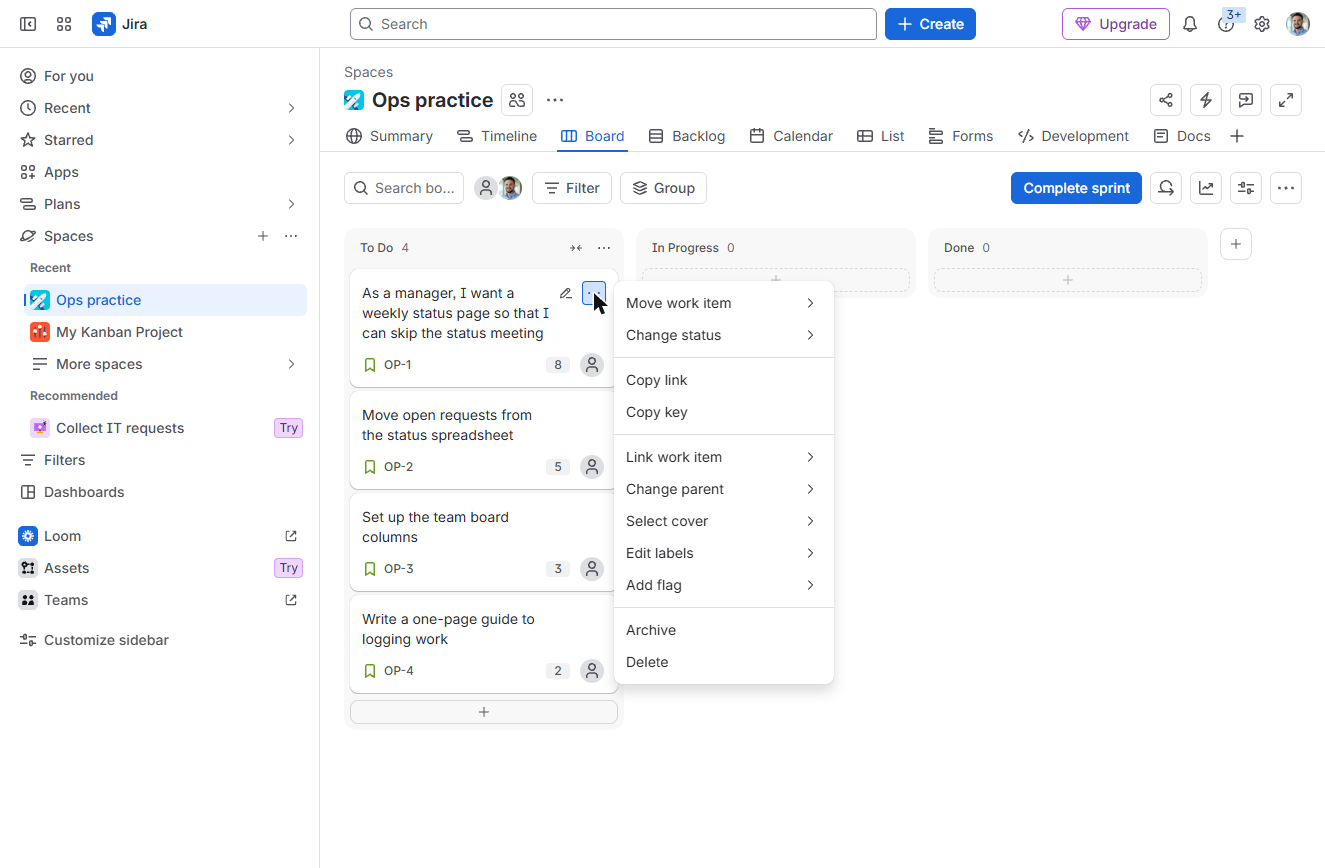Click the unassigned avatar filter beside Search board

[x=486, y=188]
